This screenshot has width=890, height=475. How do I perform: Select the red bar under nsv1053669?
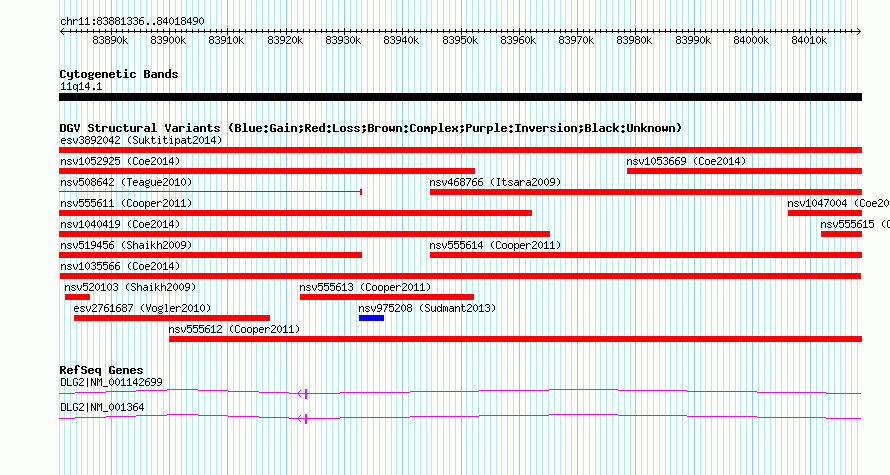coord(745,171)
